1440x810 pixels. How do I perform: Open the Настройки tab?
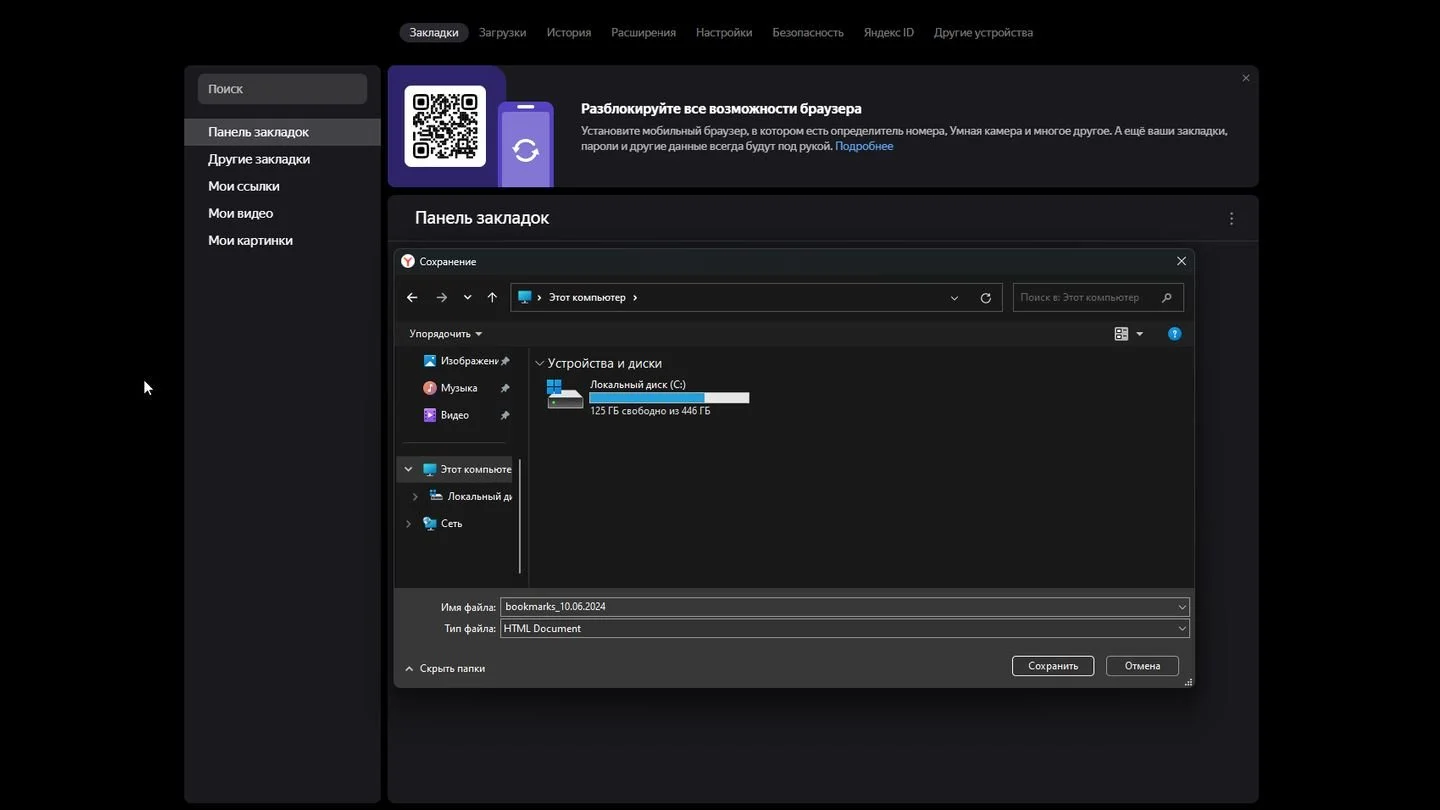724,32
